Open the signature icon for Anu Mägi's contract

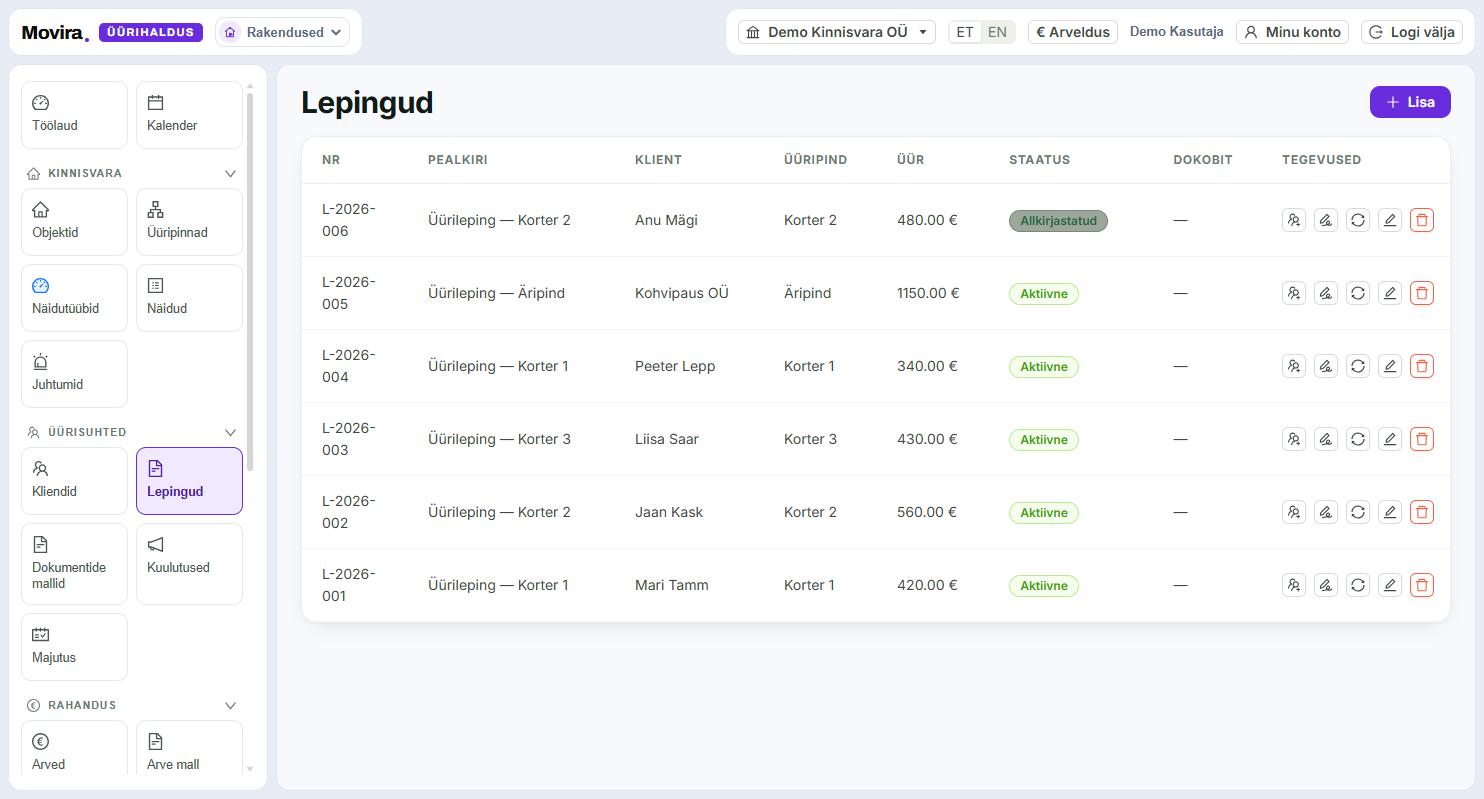pyautogui.click(x=1326, y=220)
